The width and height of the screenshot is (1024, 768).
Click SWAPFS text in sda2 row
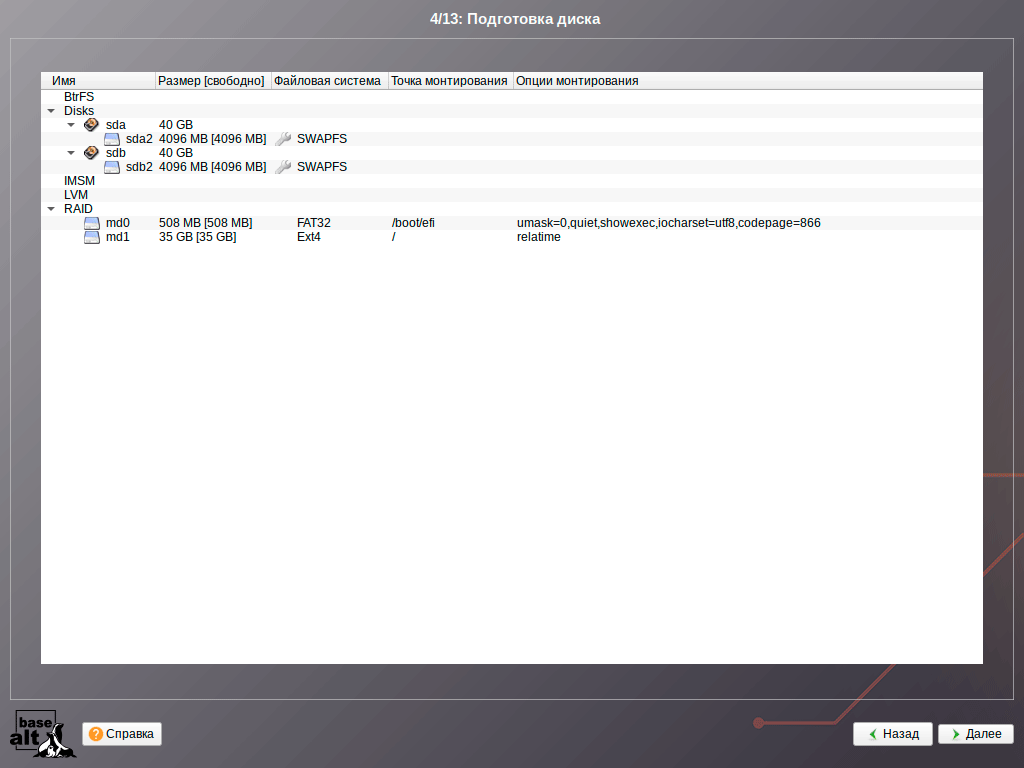(322, 138)
